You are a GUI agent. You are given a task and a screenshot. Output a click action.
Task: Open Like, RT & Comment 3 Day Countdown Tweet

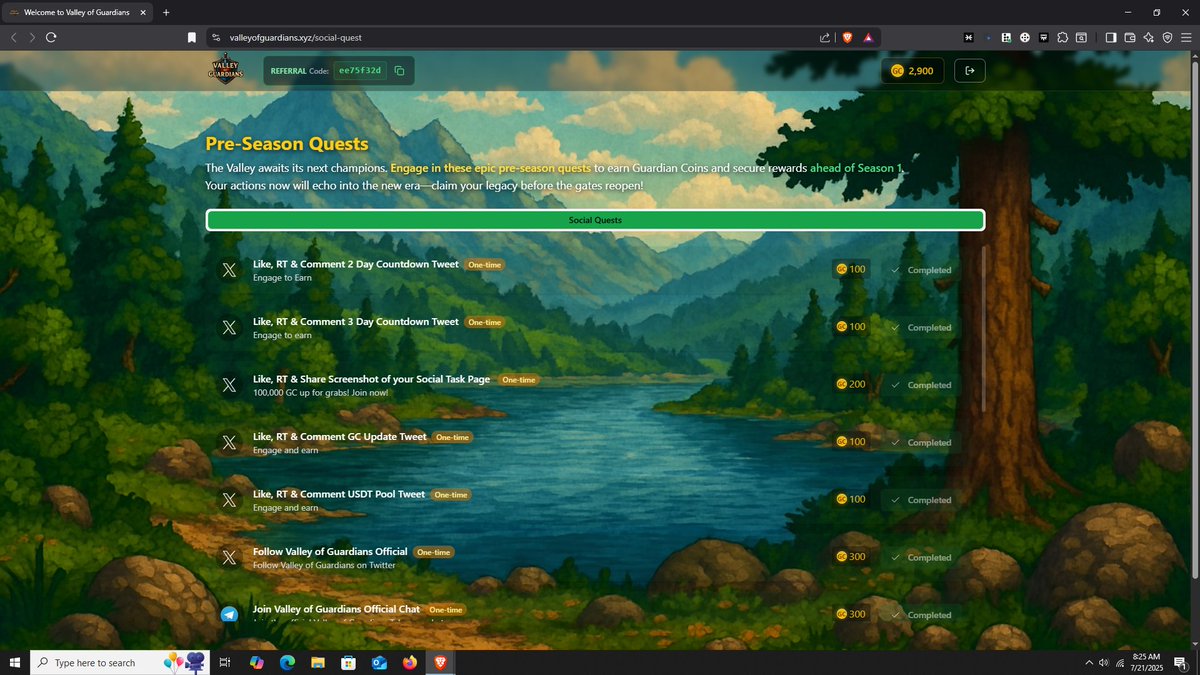click(x=355, y=322)
